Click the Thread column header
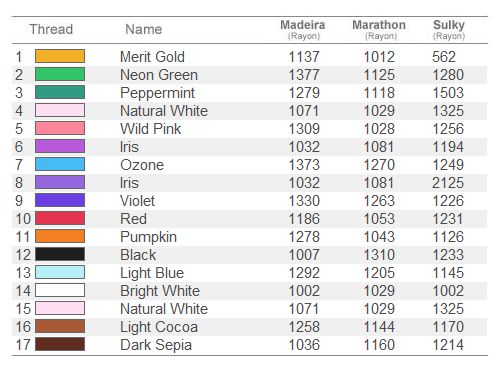 point(51,29)
